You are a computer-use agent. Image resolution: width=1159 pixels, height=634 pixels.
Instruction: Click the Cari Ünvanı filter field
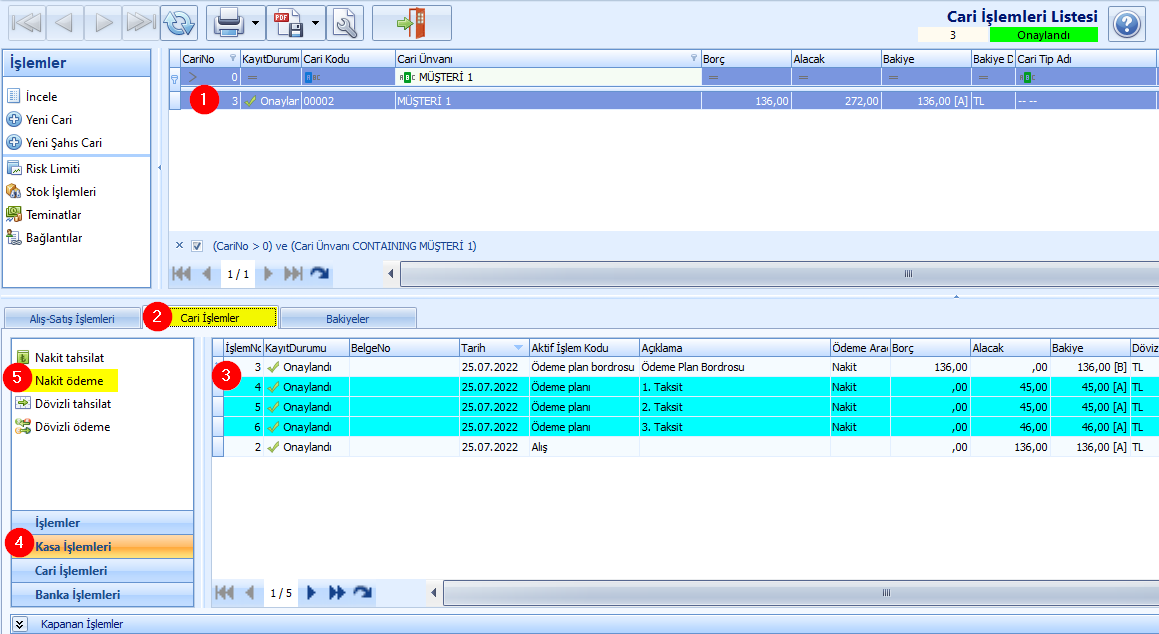pos(548,77)
